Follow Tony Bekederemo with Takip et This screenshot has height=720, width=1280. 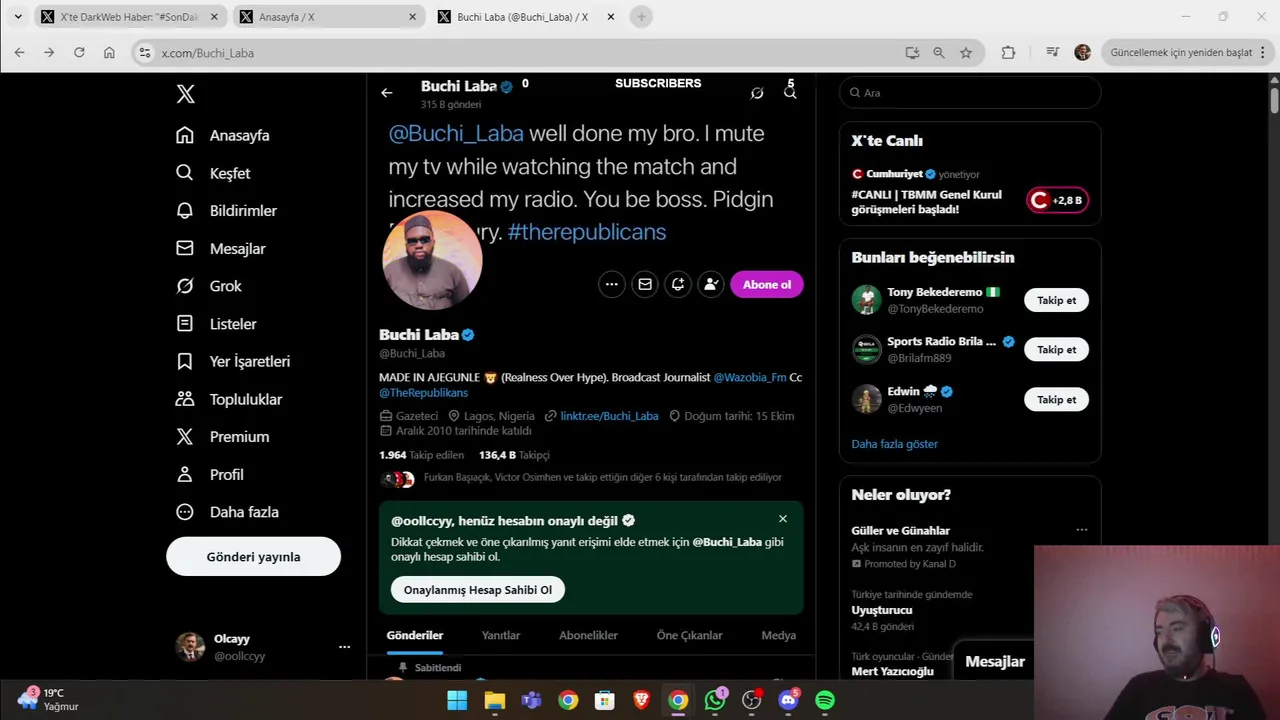1056,300
